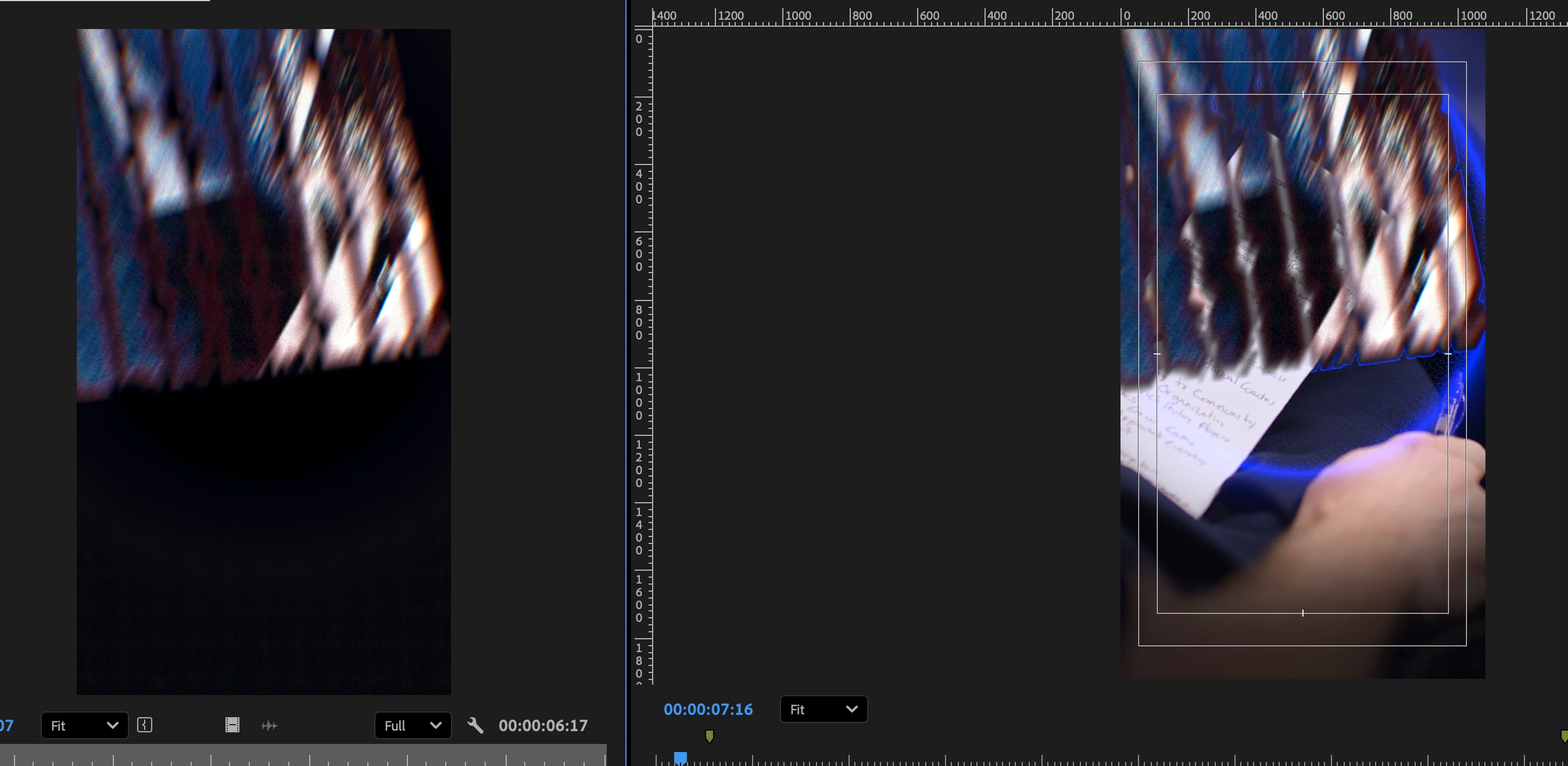Click the Drag Video Only filmstrip icon
Image resolution: width=1568 pixels, height=766 pixels.
232,725
